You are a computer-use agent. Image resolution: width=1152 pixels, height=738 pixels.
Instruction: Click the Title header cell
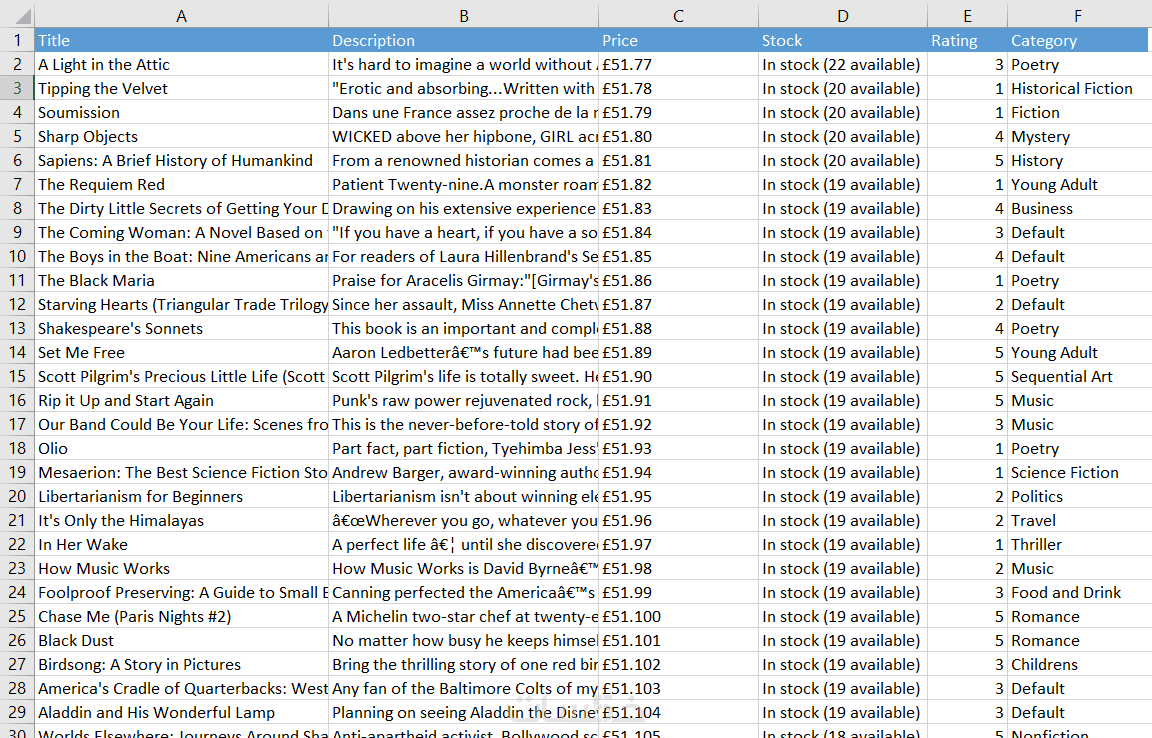click(x=181, y=40)
